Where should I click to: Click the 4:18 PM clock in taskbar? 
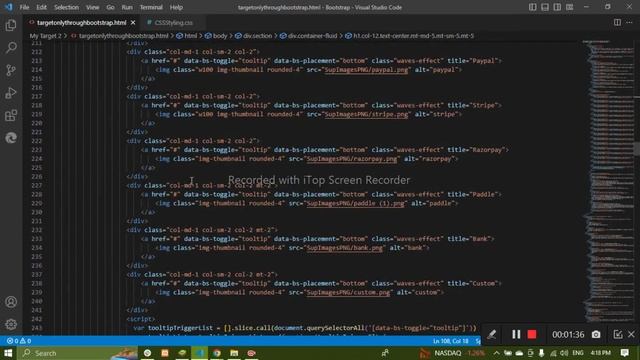600,353
